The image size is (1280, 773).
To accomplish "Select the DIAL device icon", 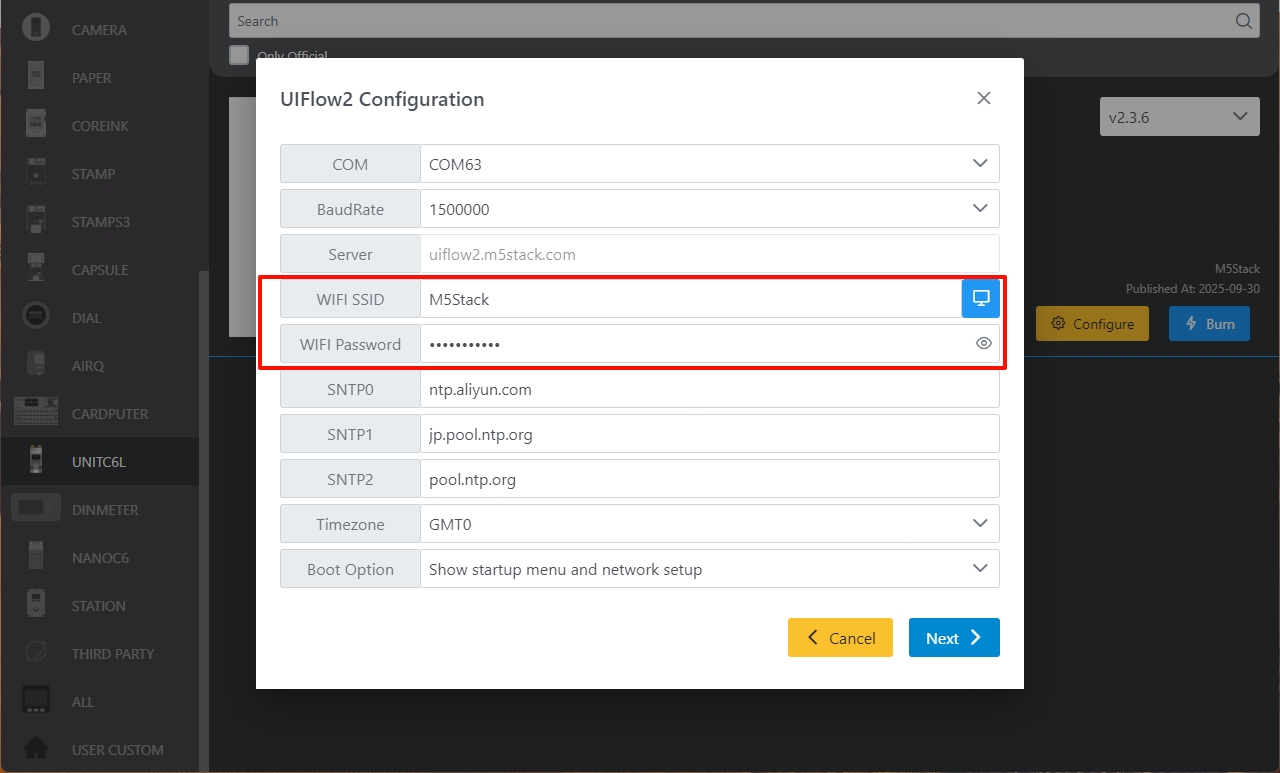I will click(36, 317).
